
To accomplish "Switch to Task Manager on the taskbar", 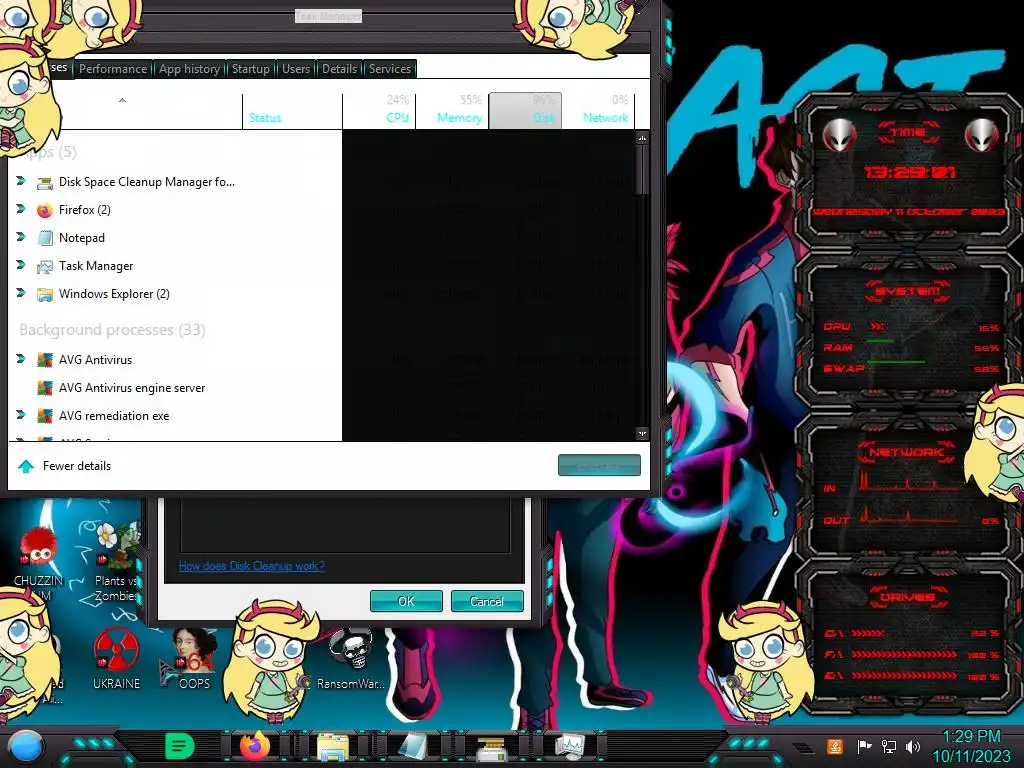I will pyautogui.click(x=569, y=746).
